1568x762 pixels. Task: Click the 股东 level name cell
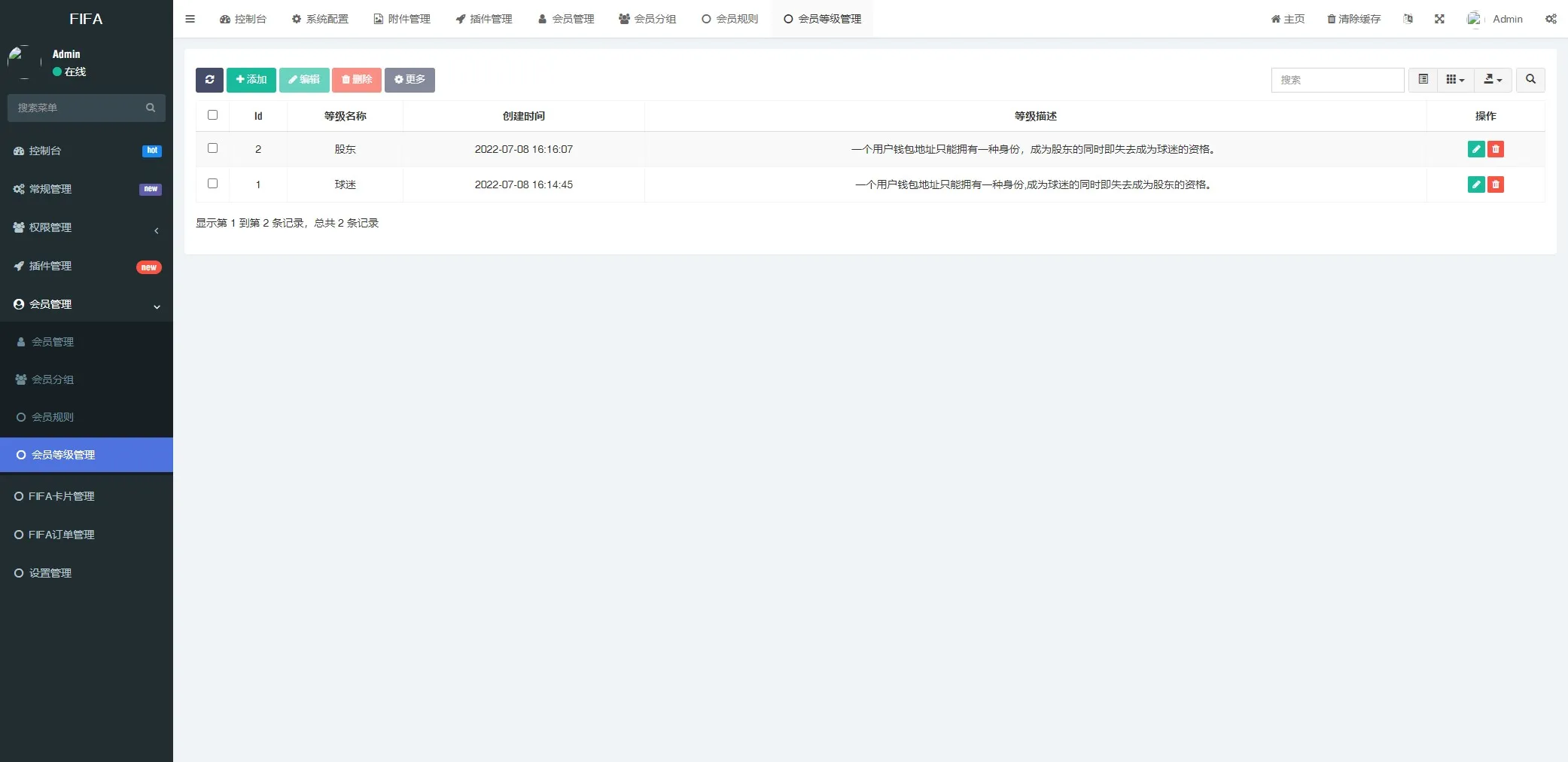pos(346,149)
